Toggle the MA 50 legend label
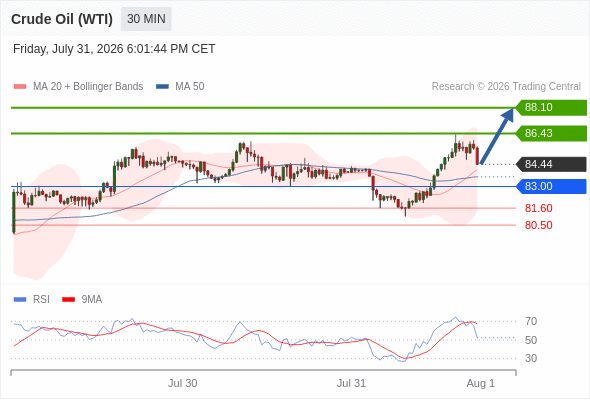Screen dimensions: 590x400 190,87
